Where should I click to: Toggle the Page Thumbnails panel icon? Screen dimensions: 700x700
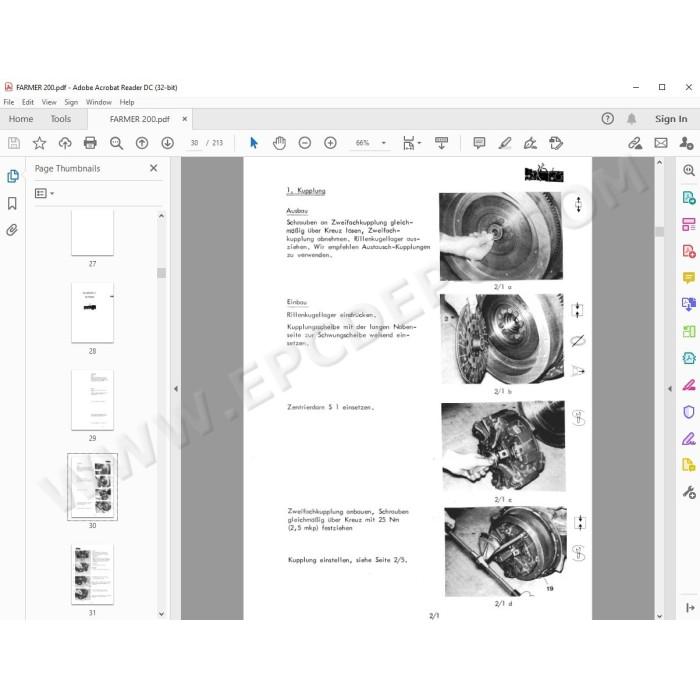click(x=12, y=176)
